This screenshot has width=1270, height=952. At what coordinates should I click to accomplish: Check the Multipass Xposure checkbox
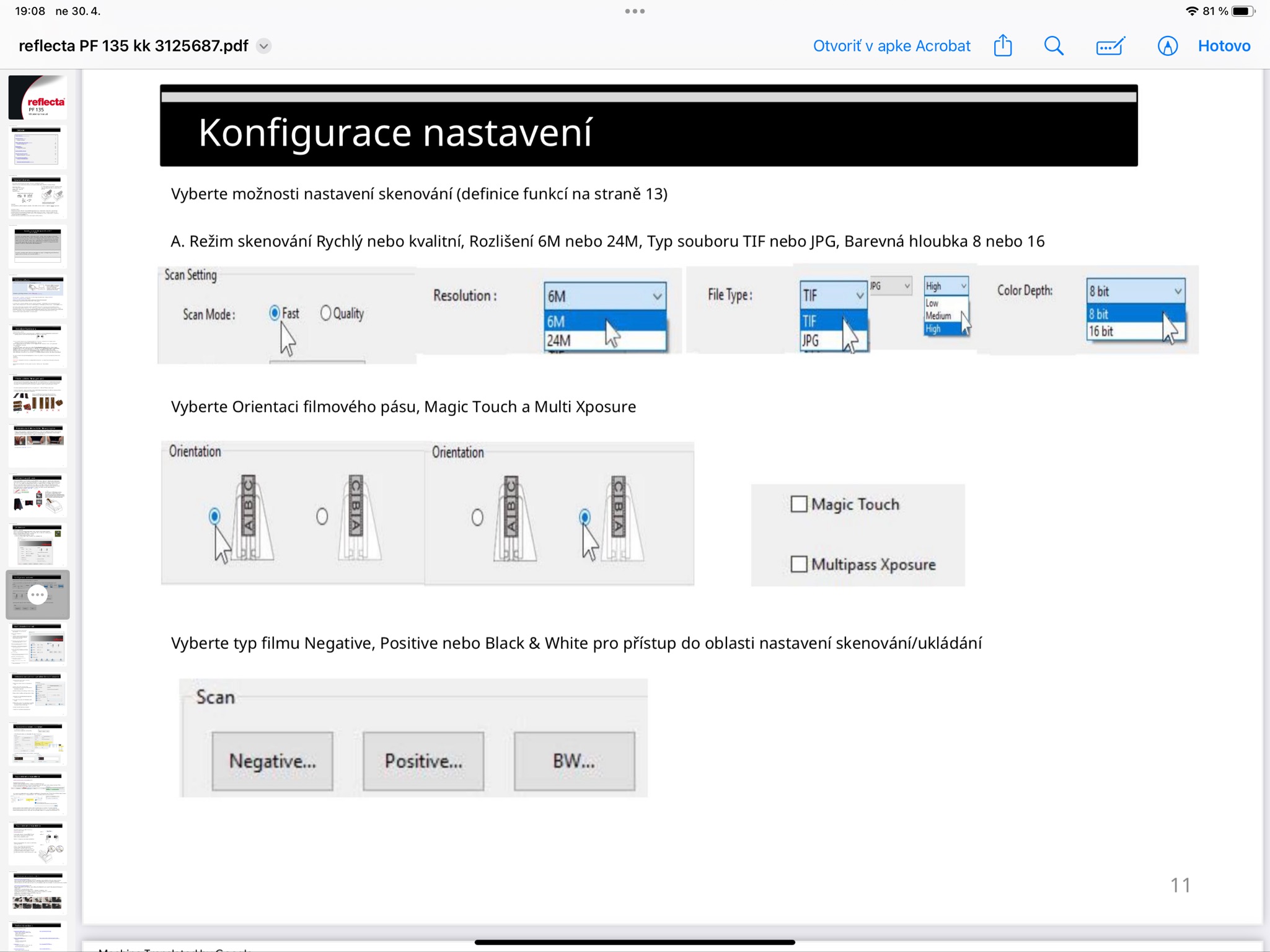coord(799,564)
